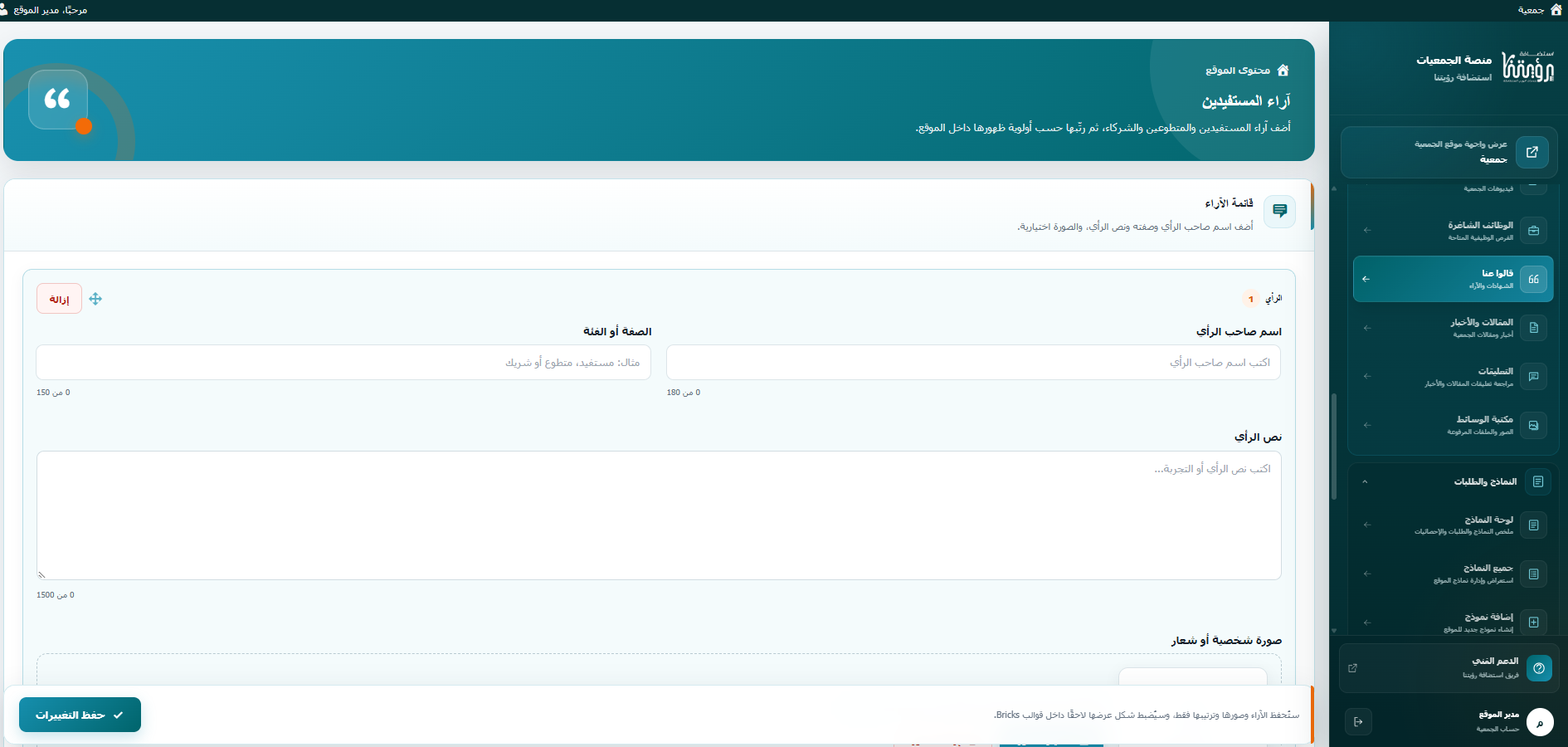Click the arrow on the جميع النماذج row
The height and width of the screenshot is (747, 1568).
click(x=1366, y=574)
